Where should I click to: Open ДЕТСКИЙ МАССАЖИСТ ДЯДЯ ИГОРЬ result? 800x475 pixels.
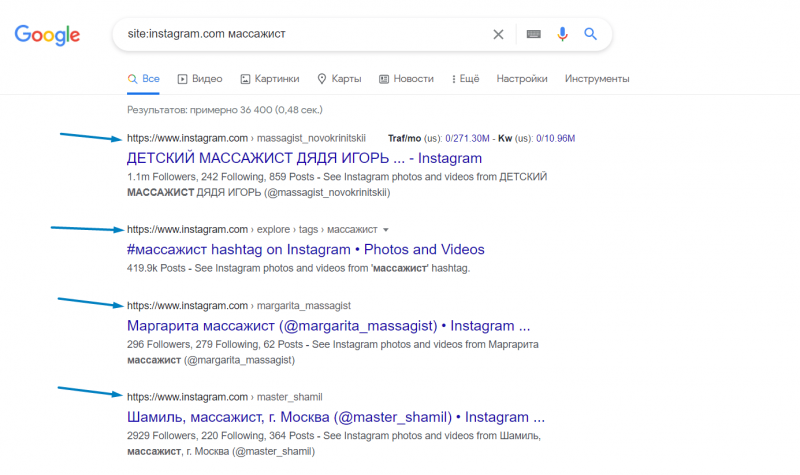[x=304, y=158]
